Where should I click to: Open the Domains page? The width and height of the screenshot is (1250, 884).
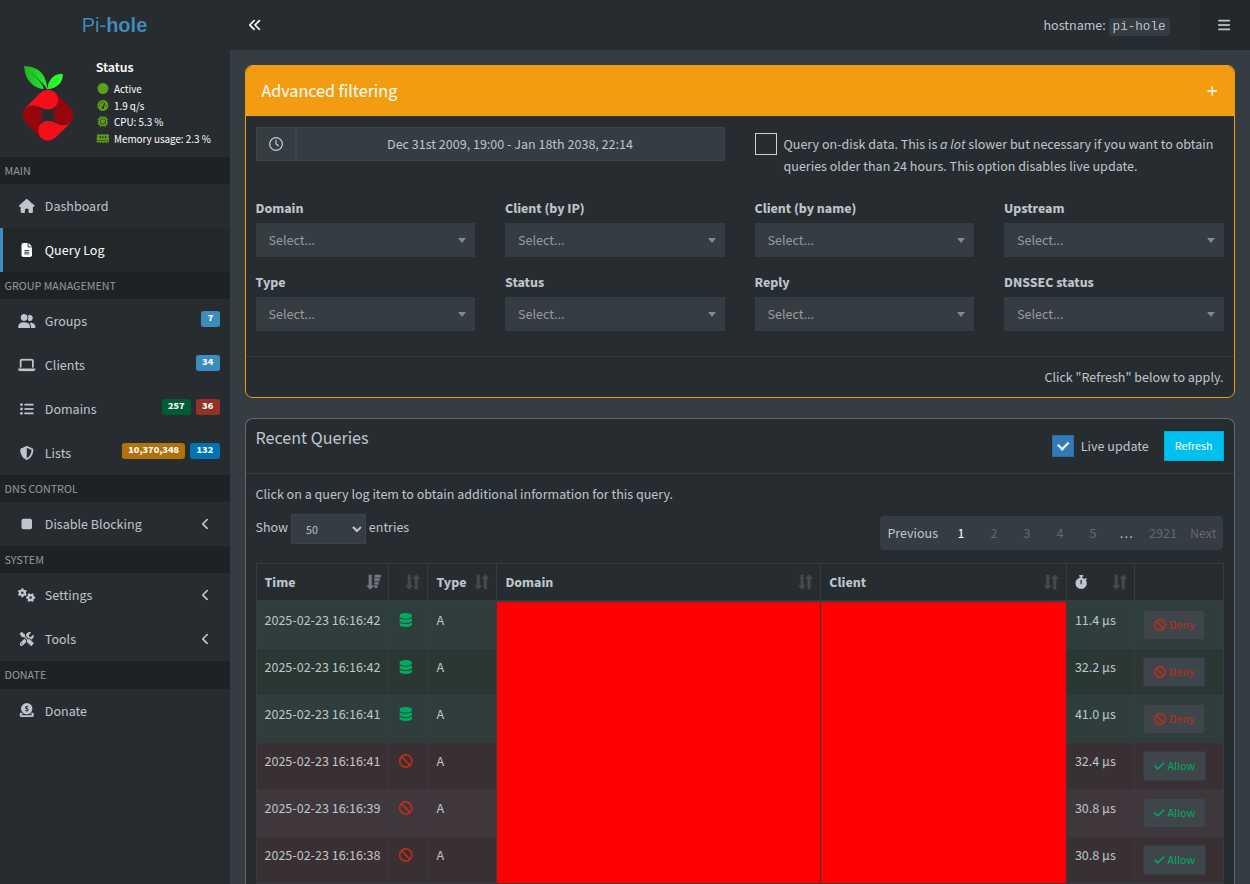[115, 409]
